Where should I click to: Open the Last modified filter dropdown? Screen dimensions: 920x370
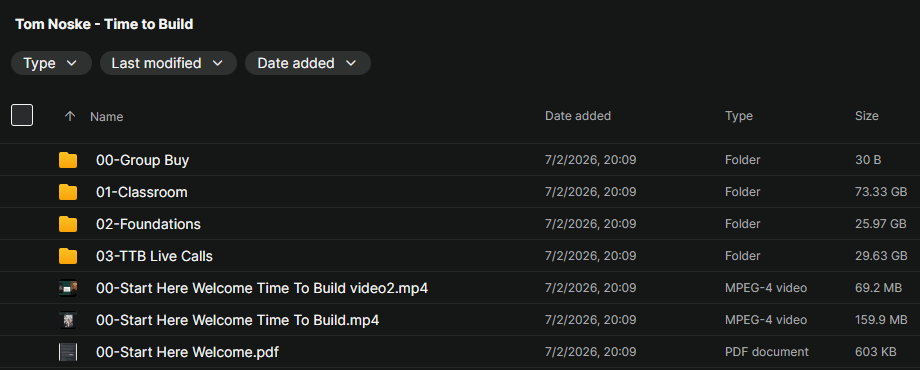168,63
